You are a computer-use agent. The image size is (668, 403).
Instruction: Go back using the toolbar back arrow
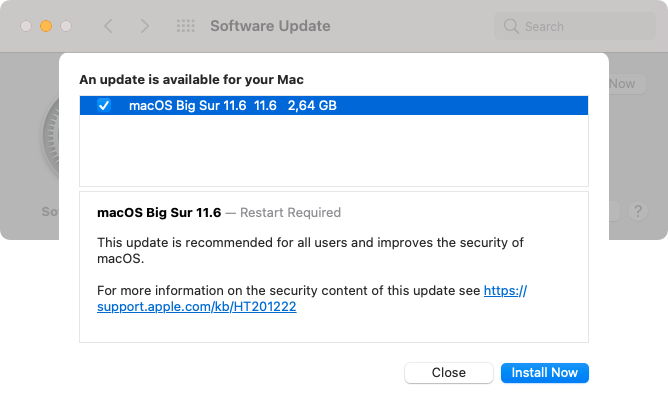coord(108,26)
